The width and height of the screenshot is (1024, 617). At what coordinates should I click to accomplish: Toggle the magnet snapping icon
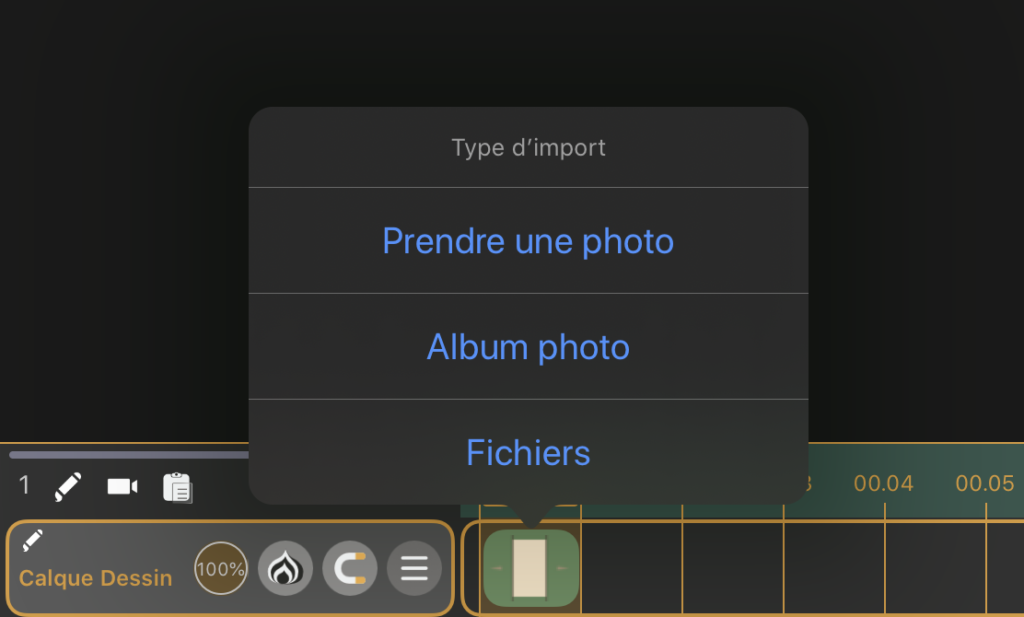[350, 569]
